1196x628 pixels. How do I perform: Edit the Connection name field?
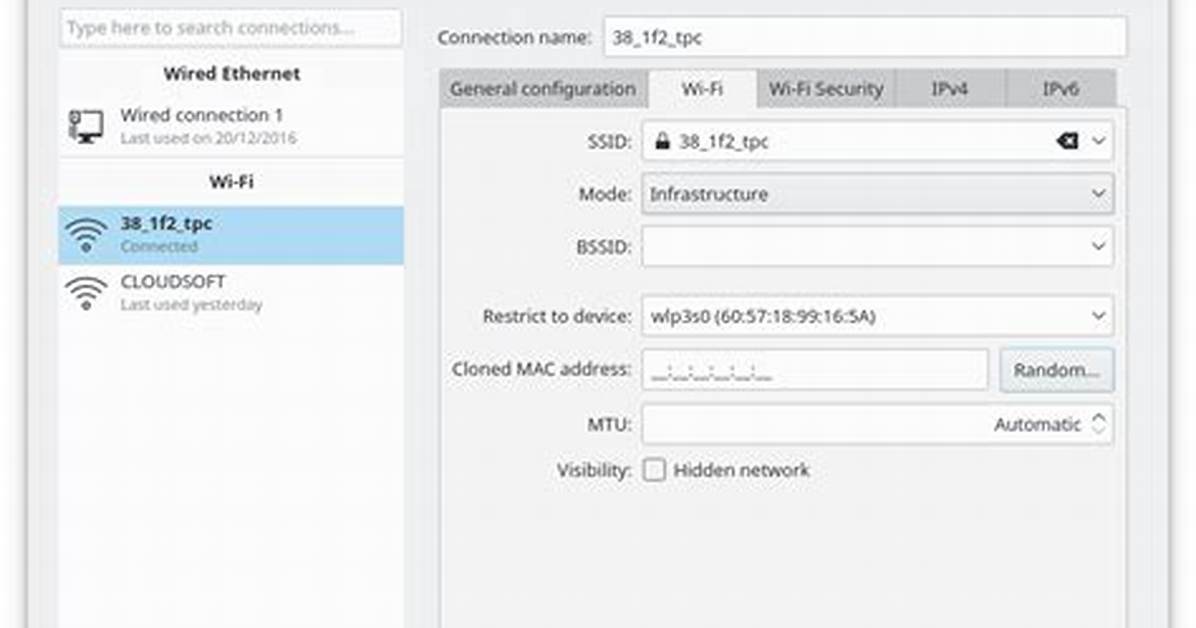pos(865,37)
